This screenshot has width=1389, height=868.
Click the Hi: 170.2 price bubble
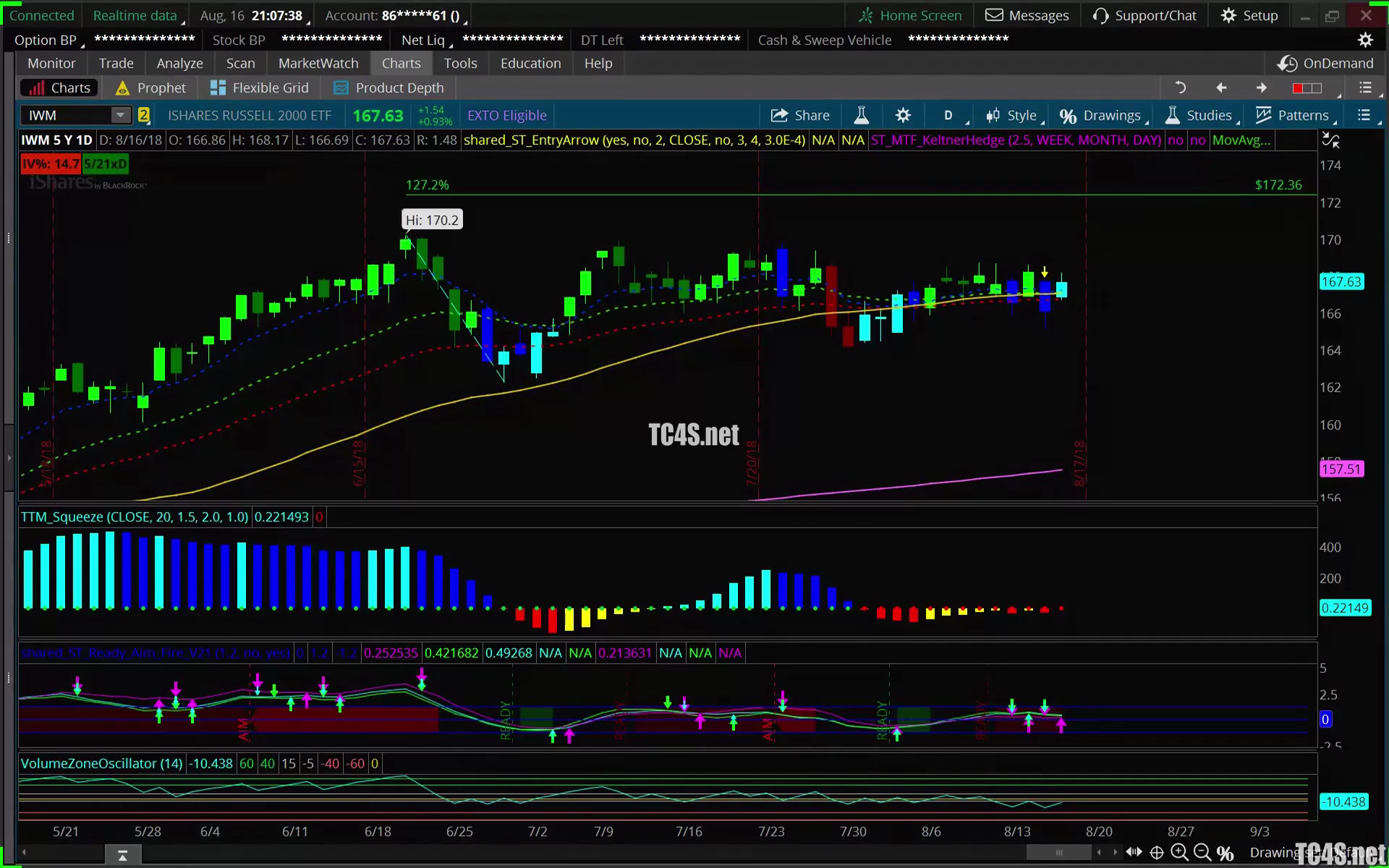coord(432,220)
